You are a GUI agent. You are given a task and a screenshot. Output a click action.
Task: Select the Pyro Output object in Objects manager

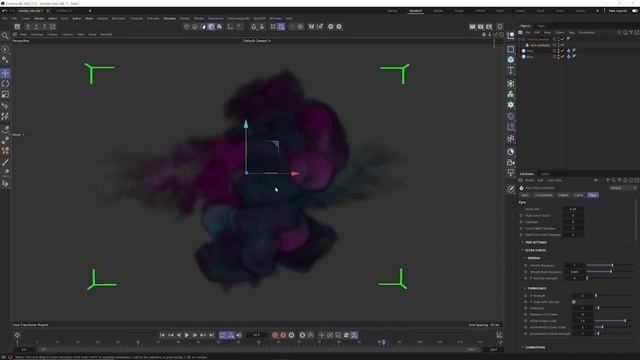[540, 45]
